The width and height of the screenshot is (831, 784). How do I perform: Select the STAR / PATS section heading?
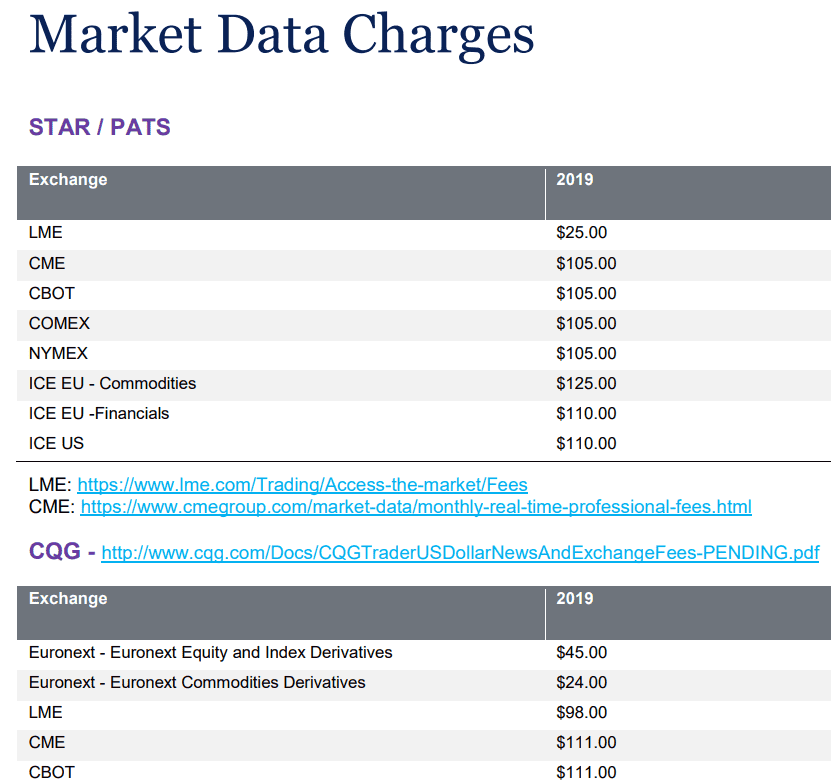pos(100,127)
